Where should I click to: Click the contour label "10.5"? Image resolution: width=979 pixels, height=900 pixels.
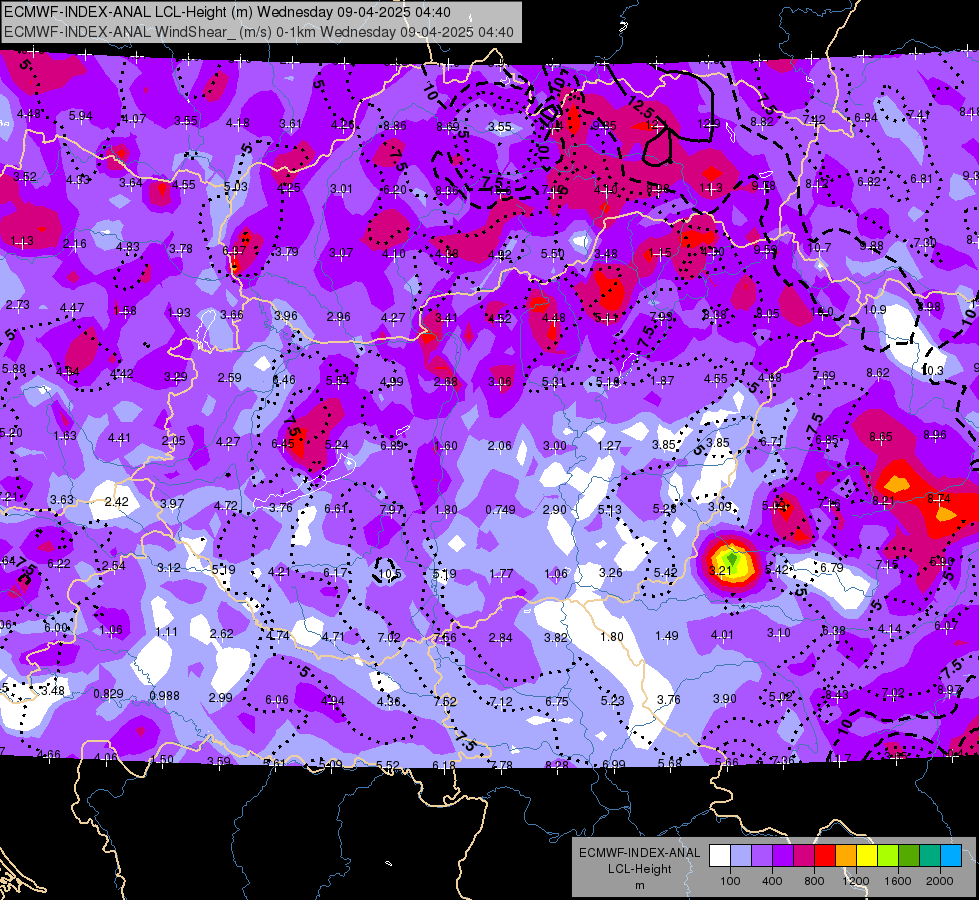(390, 573)
